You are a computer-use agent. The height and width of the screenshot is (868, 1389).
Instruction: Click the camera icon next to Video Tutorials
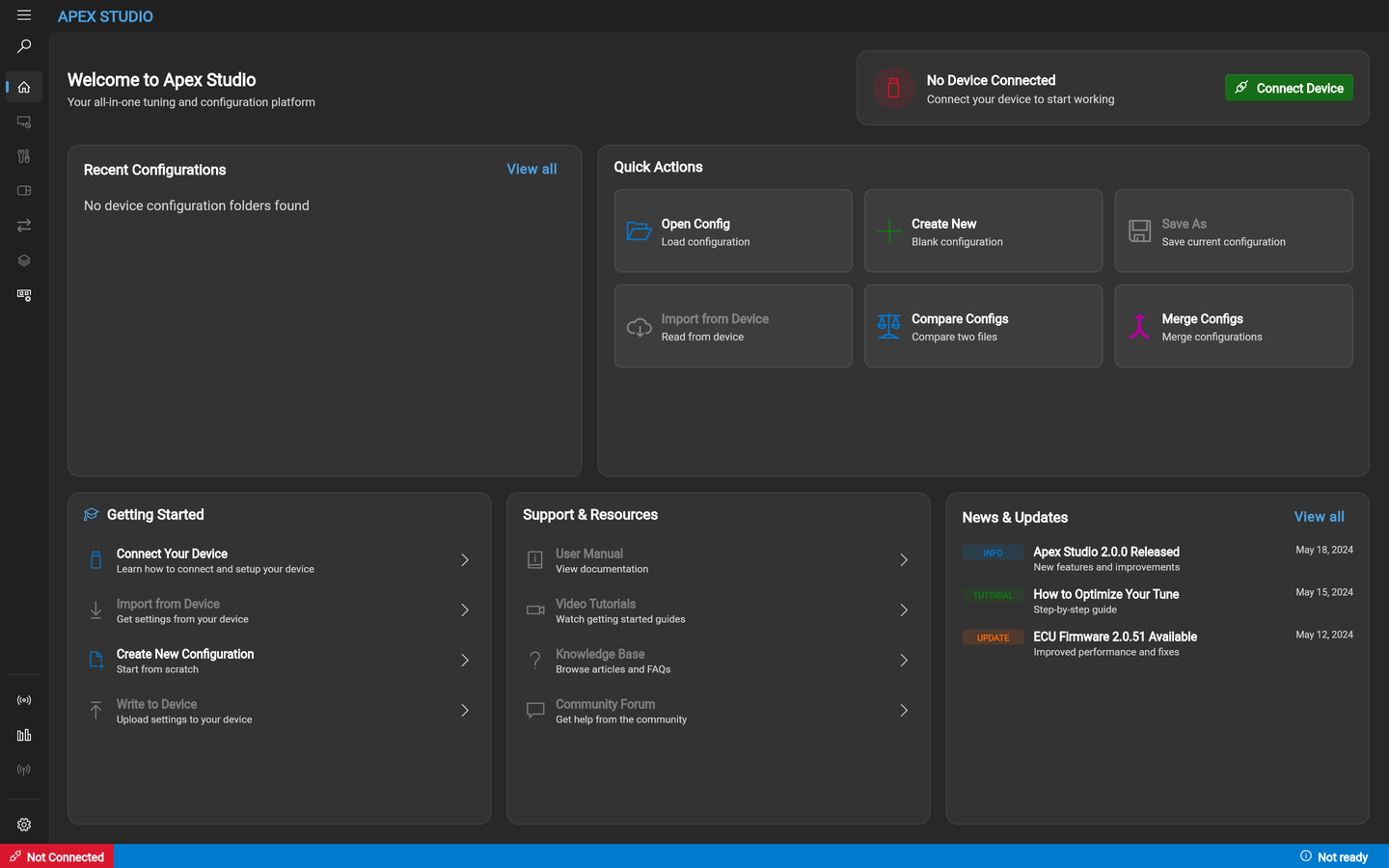(535, 610)
